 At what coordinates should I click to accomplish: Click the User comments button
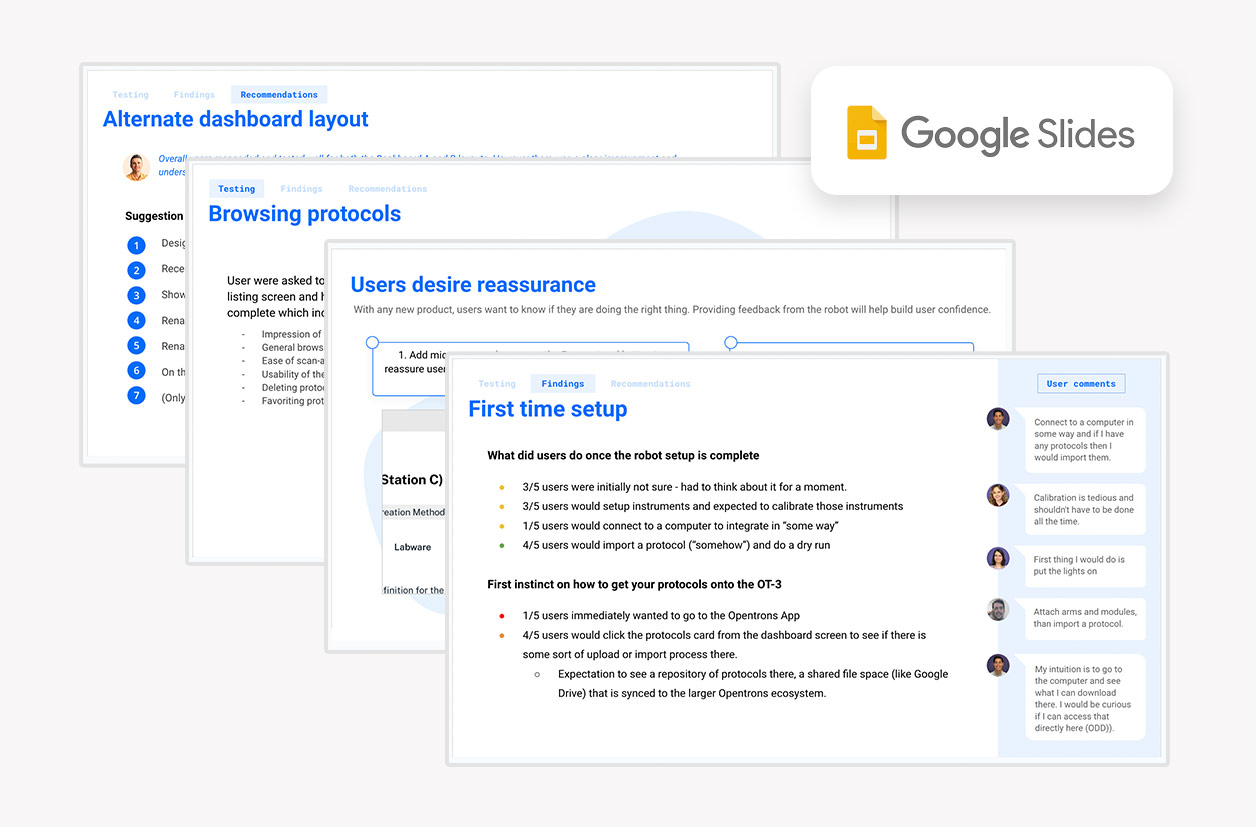(1081, 384)
